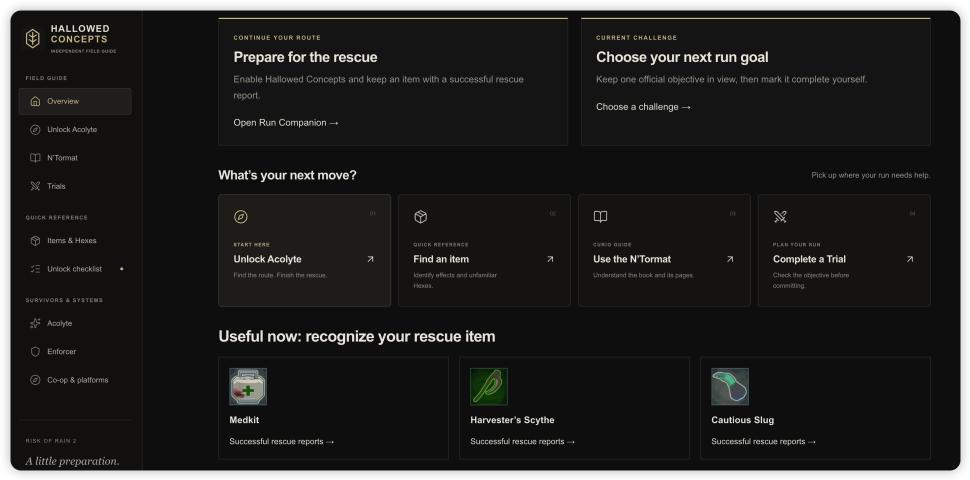Click Open Run Companion link
The image size is (970, 480).
(x=286, y=122)
